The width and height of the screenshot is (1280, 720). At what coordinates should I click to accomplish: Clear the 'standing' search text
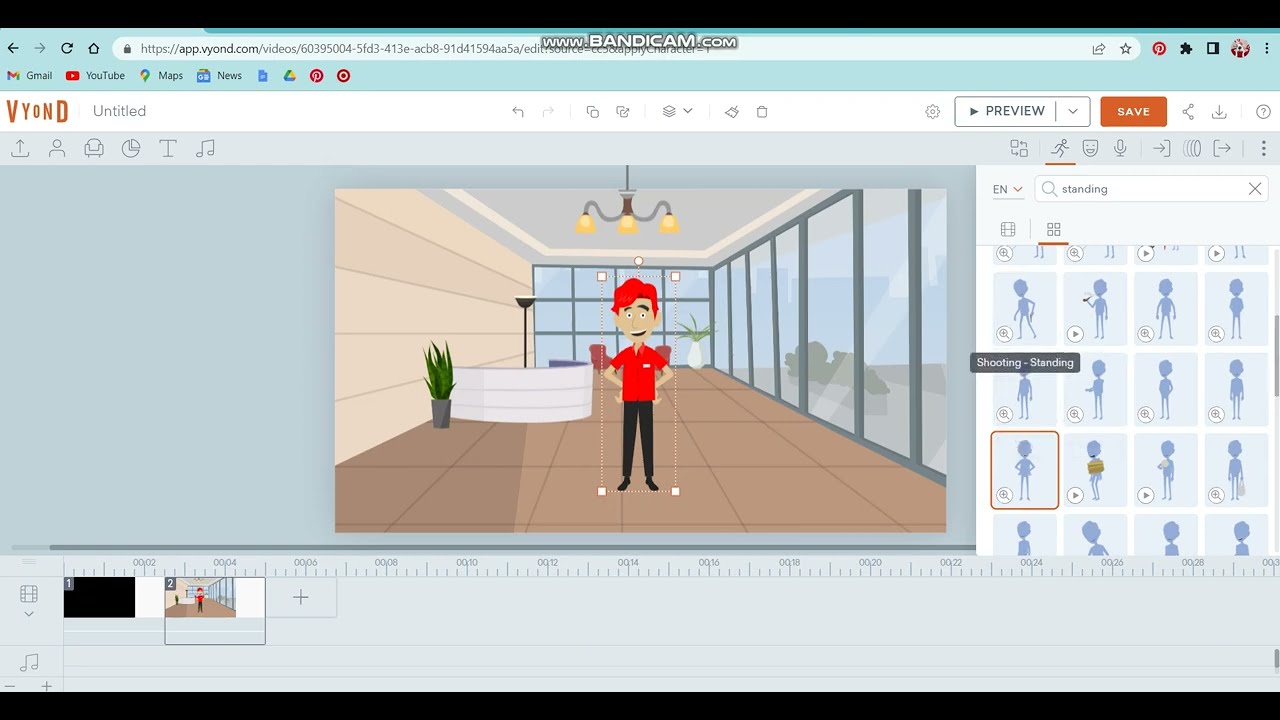pyautogui.click(x=1255, y=189)
